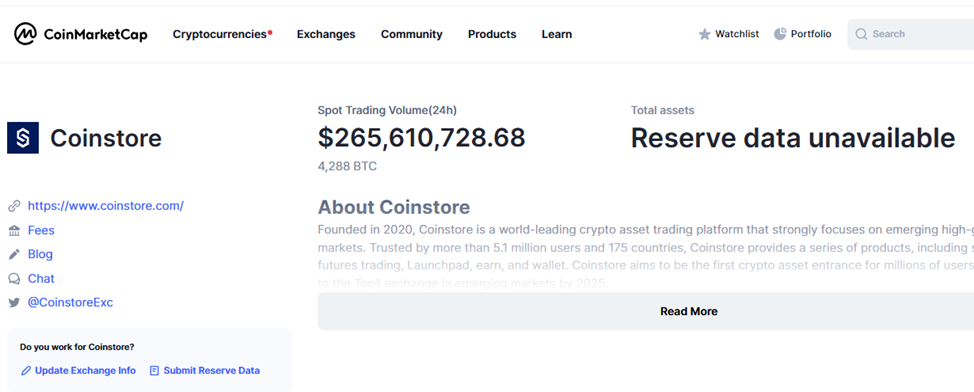This screenshot has width=974, height=392.
Task: Open the https://www.coinstore.com/ website link
Action: click(106, 206)
